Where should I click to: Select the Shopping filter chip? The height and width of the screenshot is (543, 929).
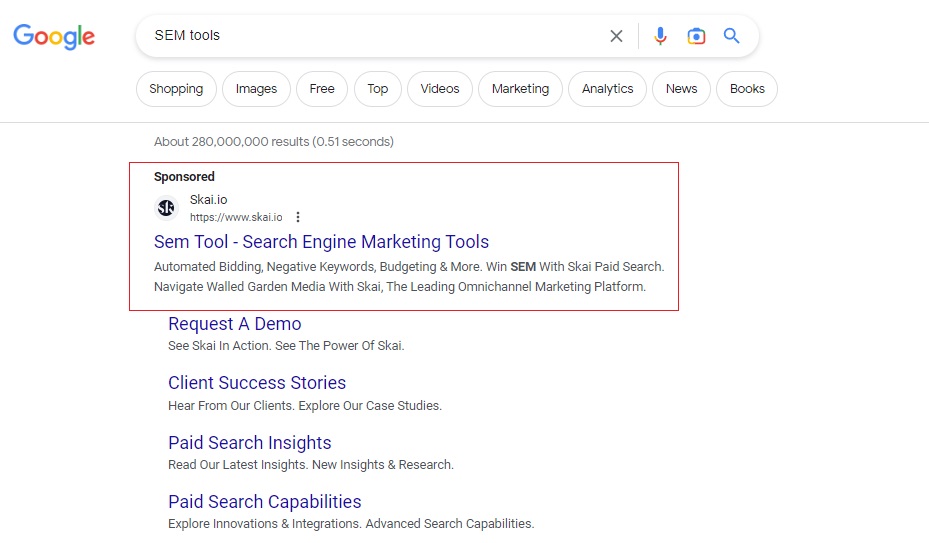pos(176,89)
